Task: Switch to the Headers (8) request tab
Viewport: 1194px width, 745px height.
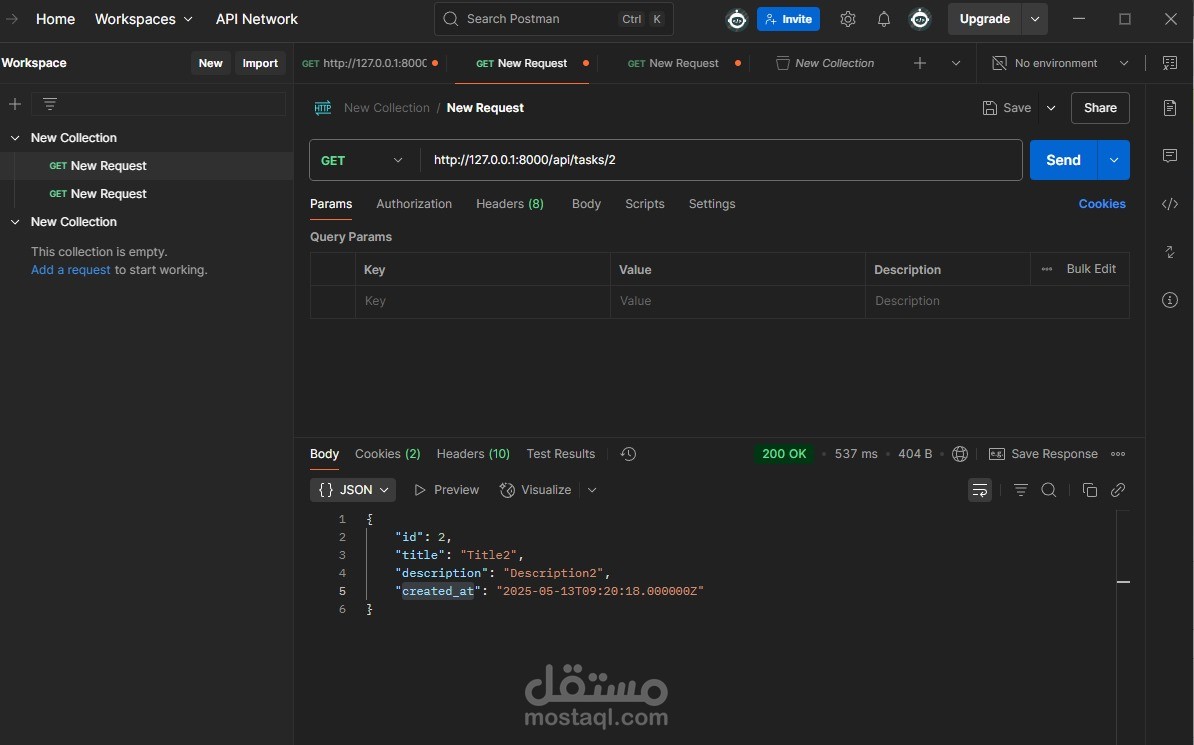Action: click(x=509, y=203)
